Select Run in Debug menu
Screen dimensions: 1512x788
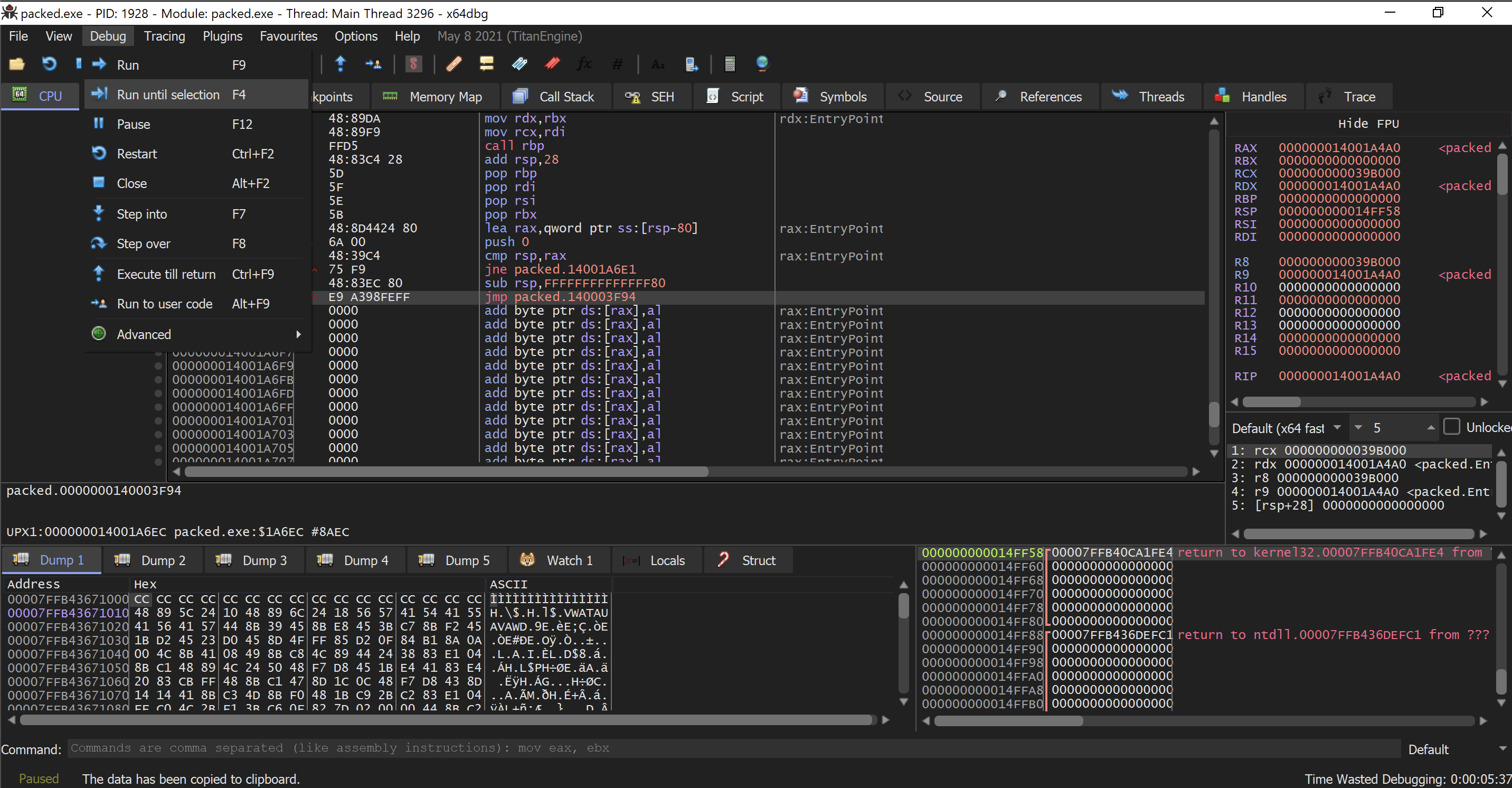[x=196, y=64]
